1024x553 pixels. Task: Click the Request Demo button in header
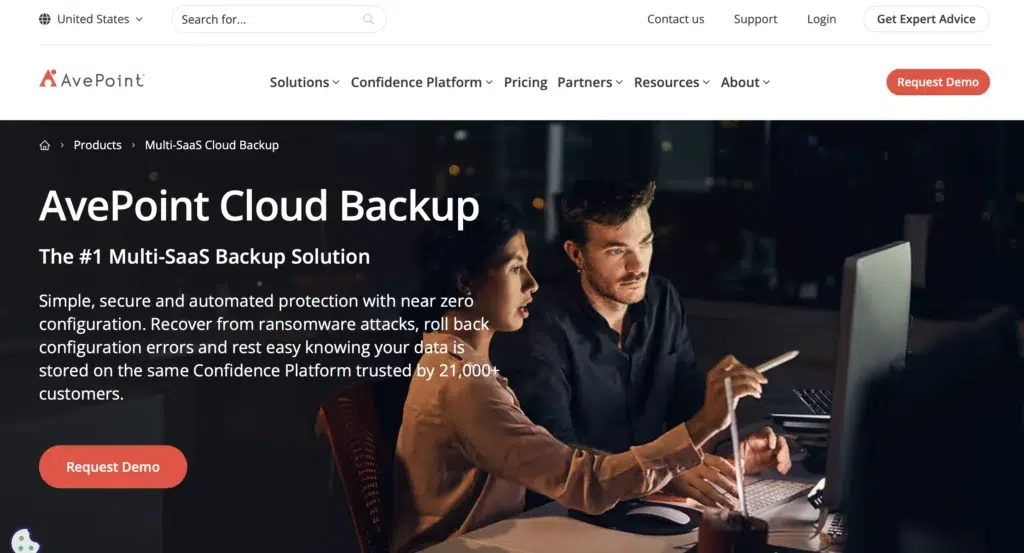pyautogui.click(x=937, y=82)
